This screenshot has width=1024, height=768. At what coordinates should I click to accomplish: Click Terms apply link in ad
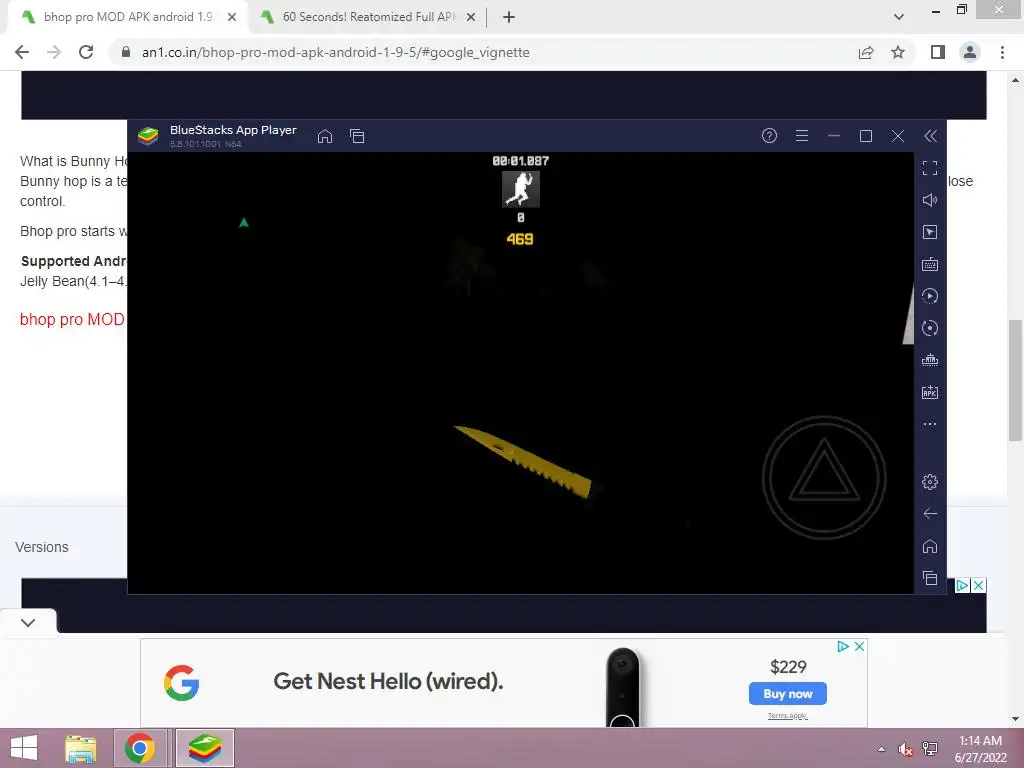click(x=788, y=716)
